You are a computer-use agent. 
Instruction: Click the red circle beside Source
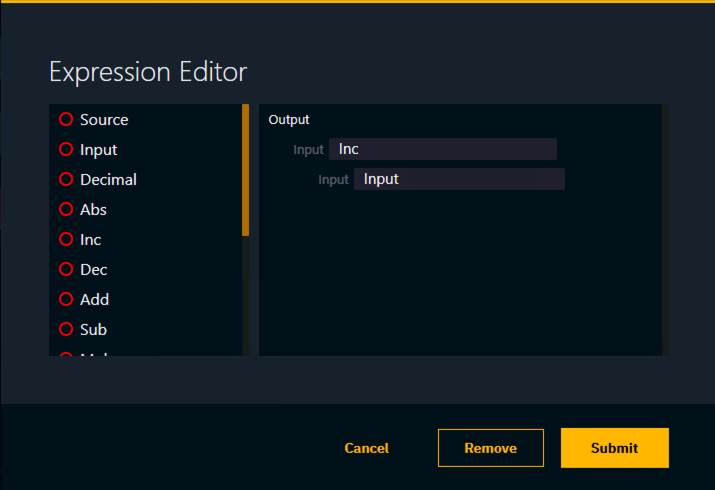tap(66, 119)
